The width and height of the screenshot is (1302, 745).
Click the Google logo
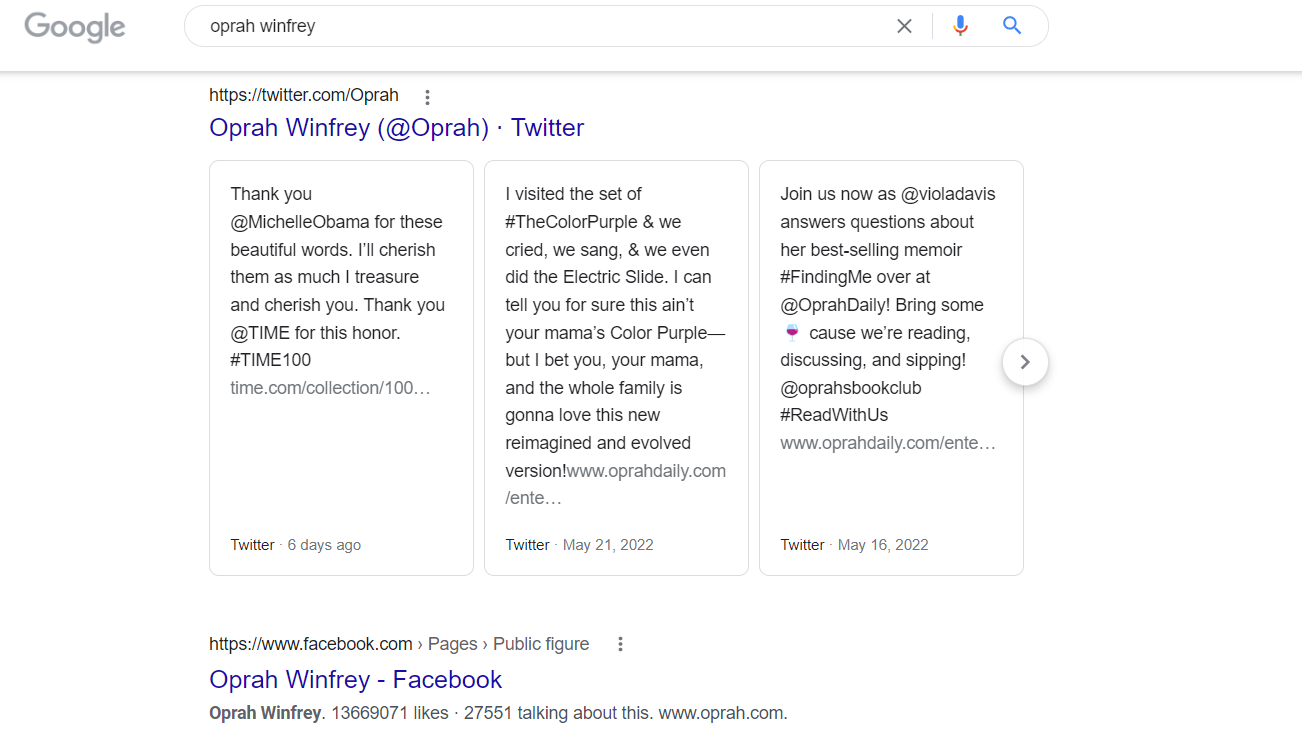(x=75, y=27)
